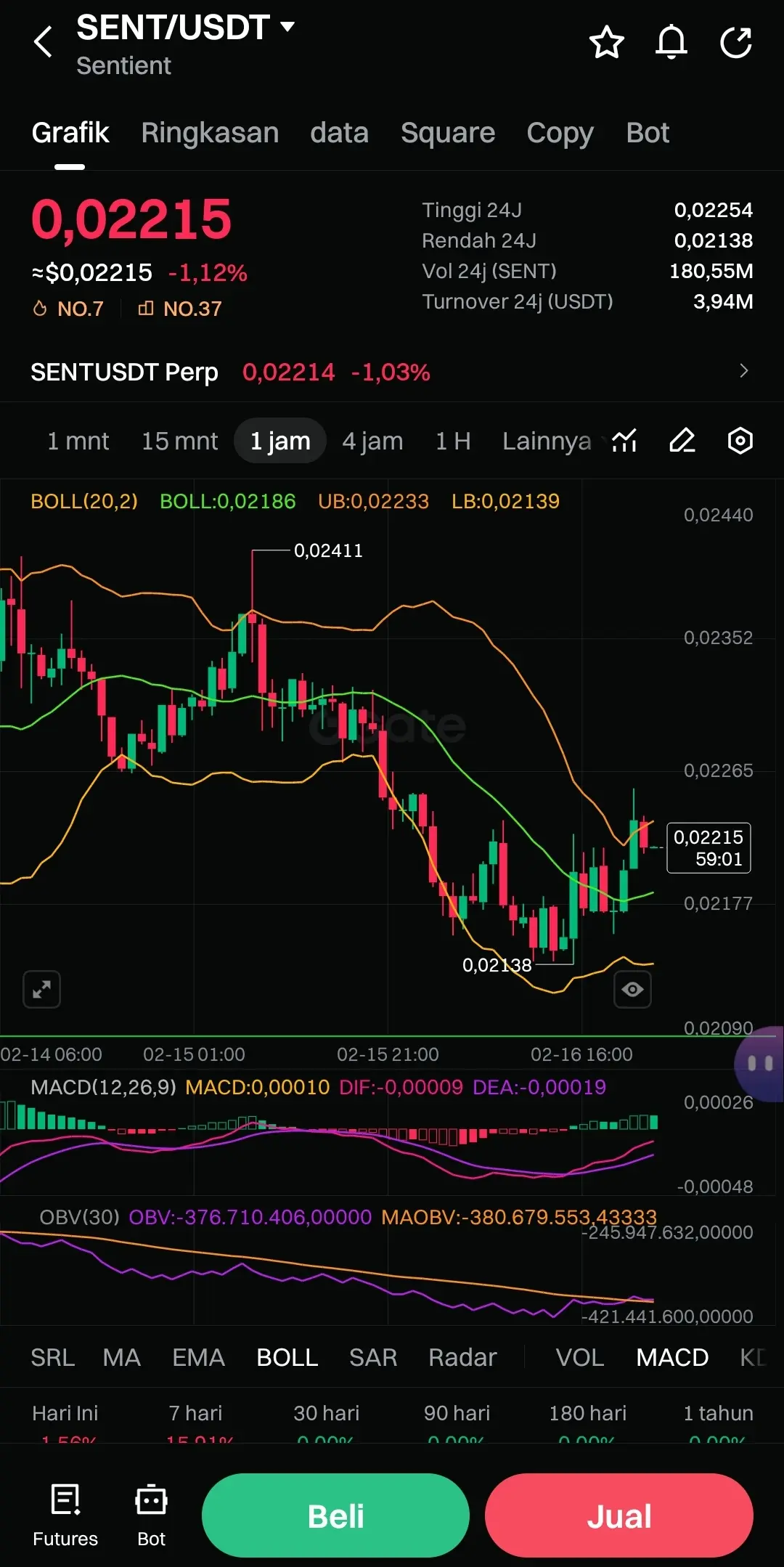Switch to data tab
The height and width of the screenshot is (1567, 784).
coord(339,133)
